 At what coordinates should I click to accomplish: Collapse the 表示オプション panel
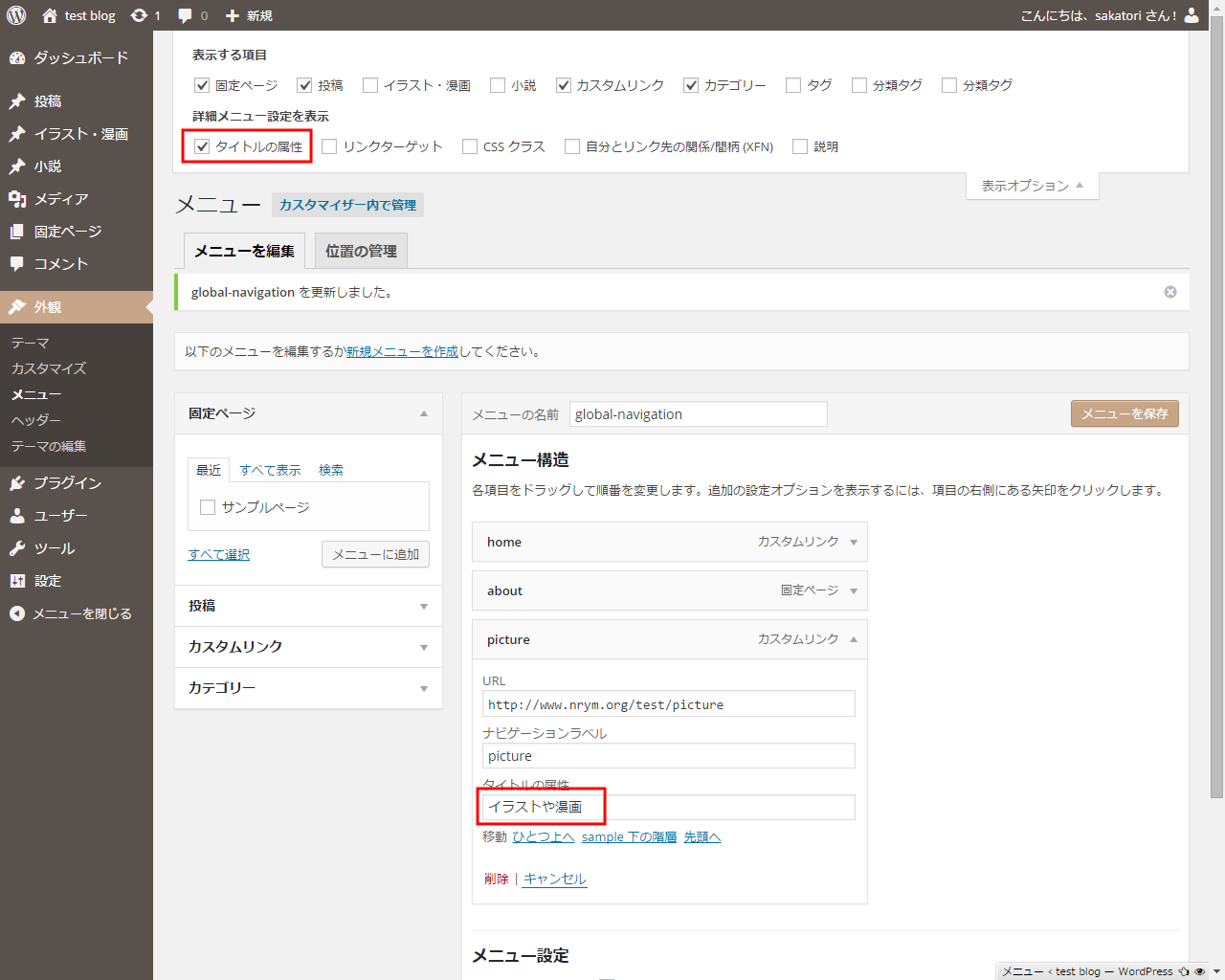point(1032,186)
